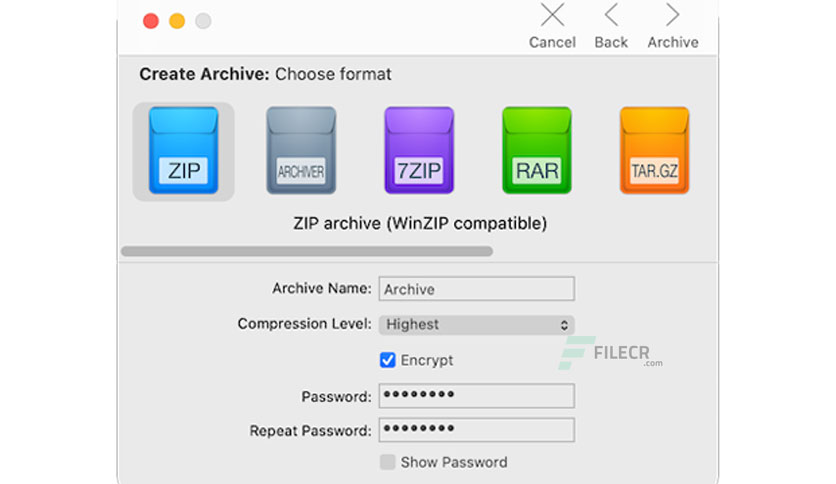Click the horizontal format list scrollbar

pyautogui.click(x=307, y=251)
